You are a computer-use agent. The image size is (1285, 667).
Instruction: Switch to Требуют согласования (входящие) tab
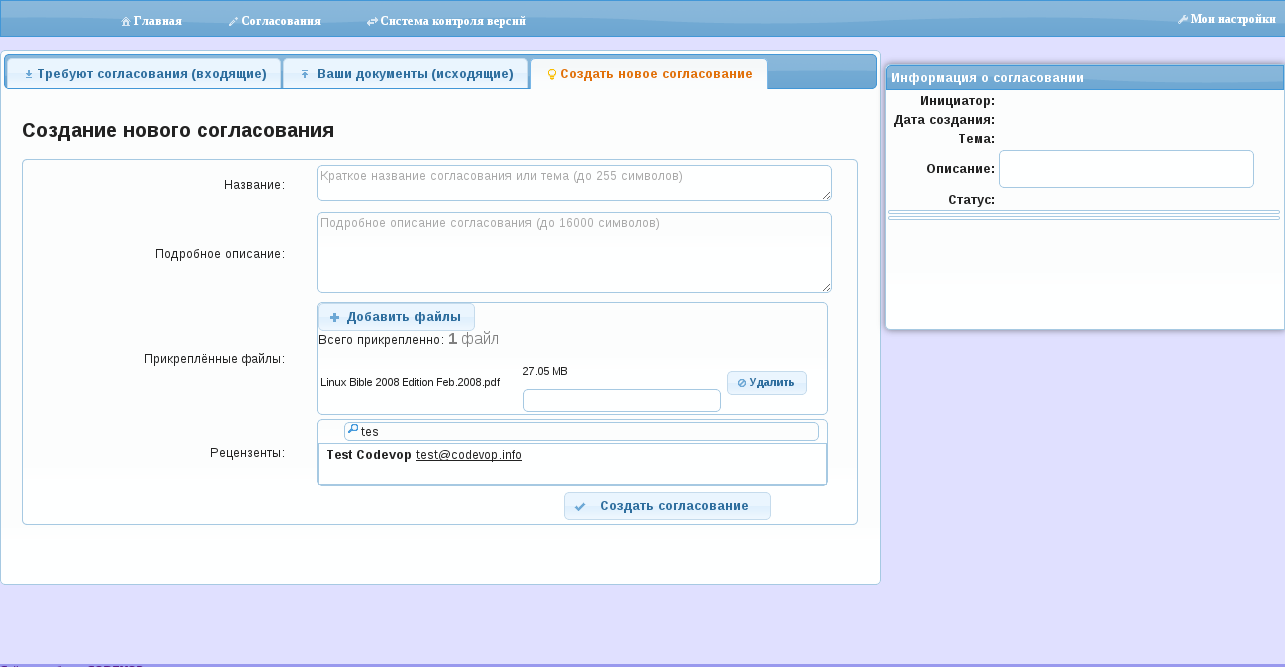[x=144, y=74]
